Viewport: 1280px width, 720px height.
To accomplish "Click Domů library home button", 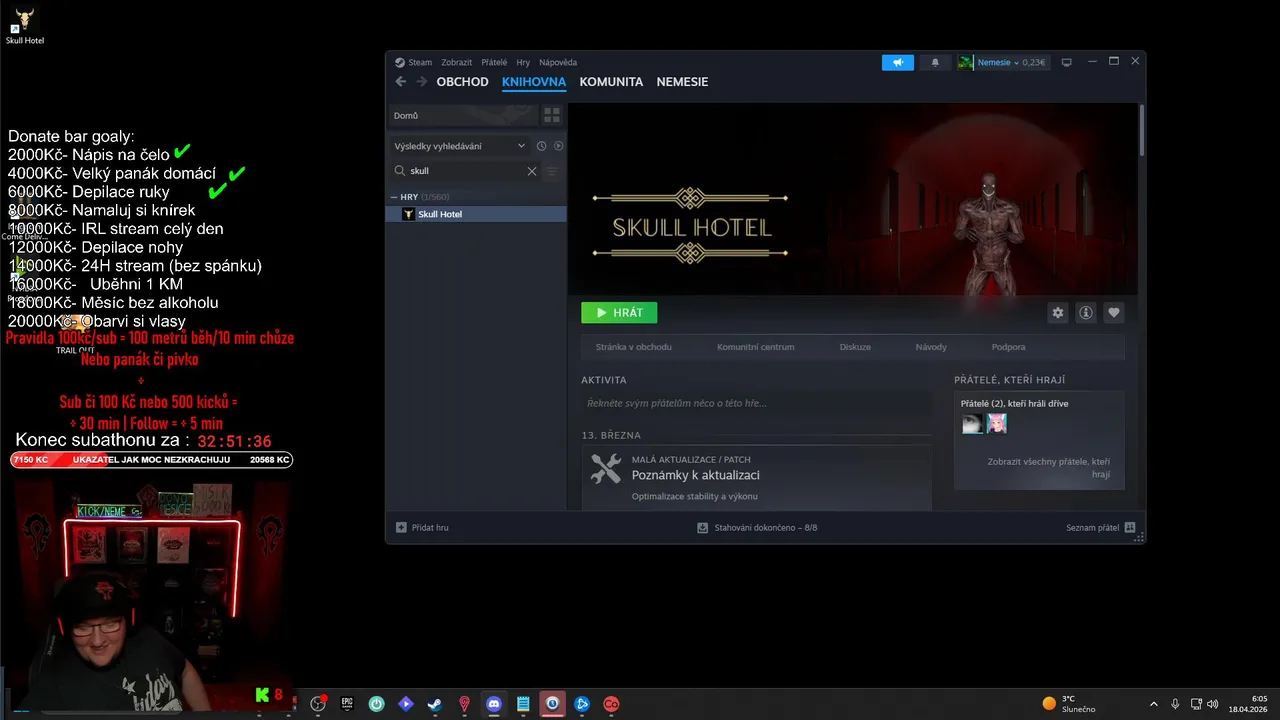I will point(464,116).
